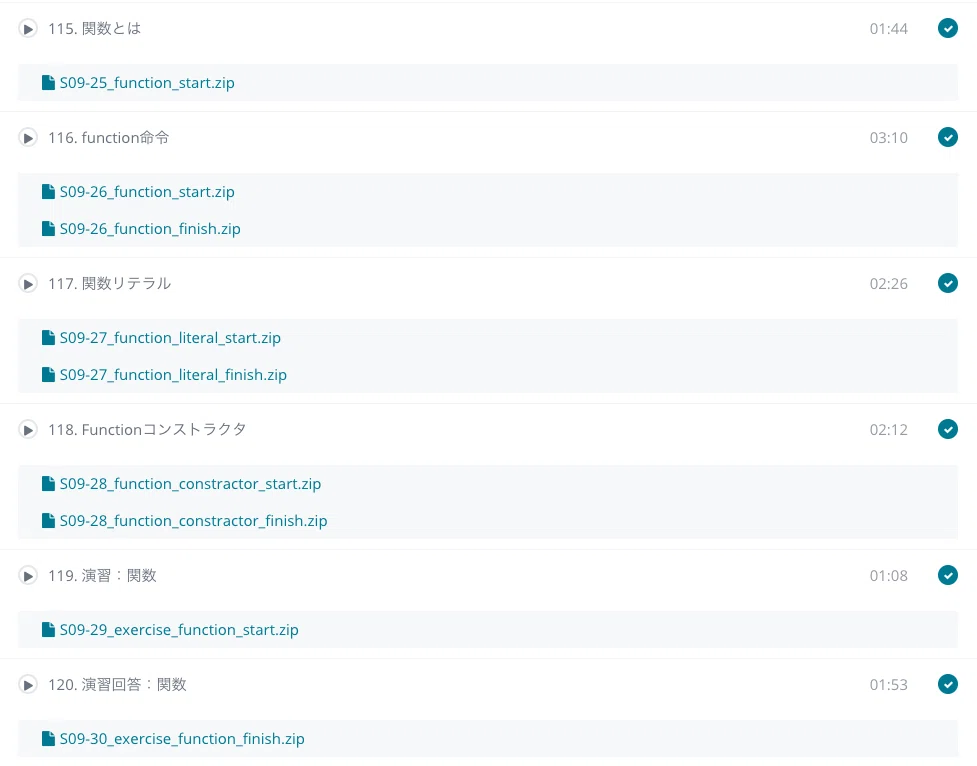Start lecture 119 演習：関数 play icon
The image size is (977, 766).
[27, 576]
